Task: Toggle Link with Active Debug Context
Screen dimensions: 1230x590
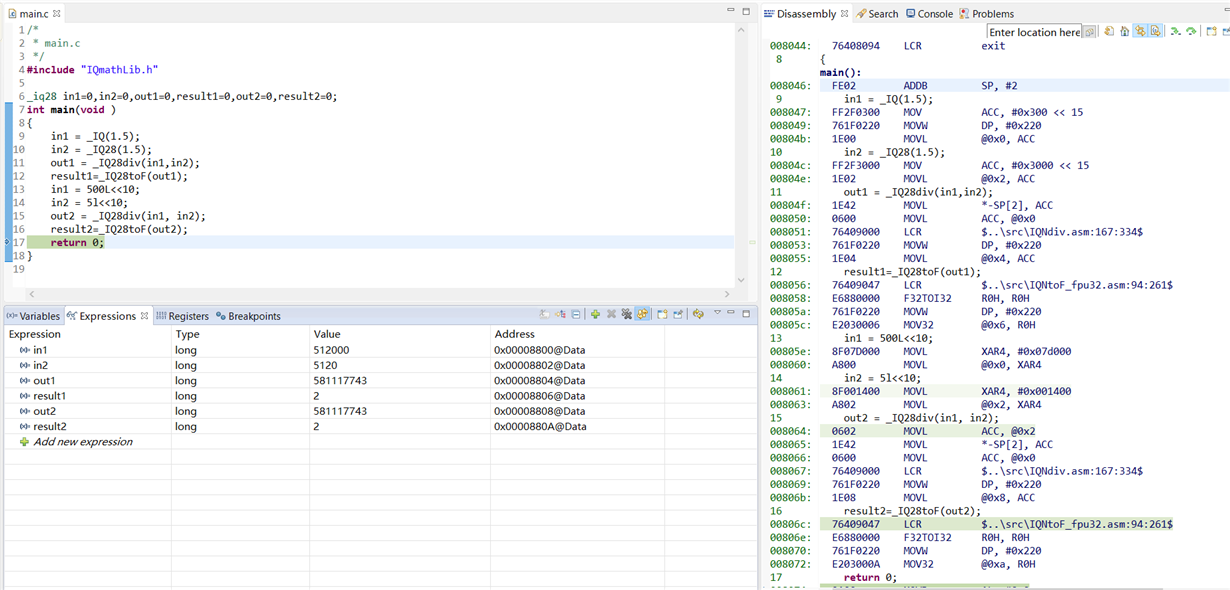Action: pos(1140,32)
